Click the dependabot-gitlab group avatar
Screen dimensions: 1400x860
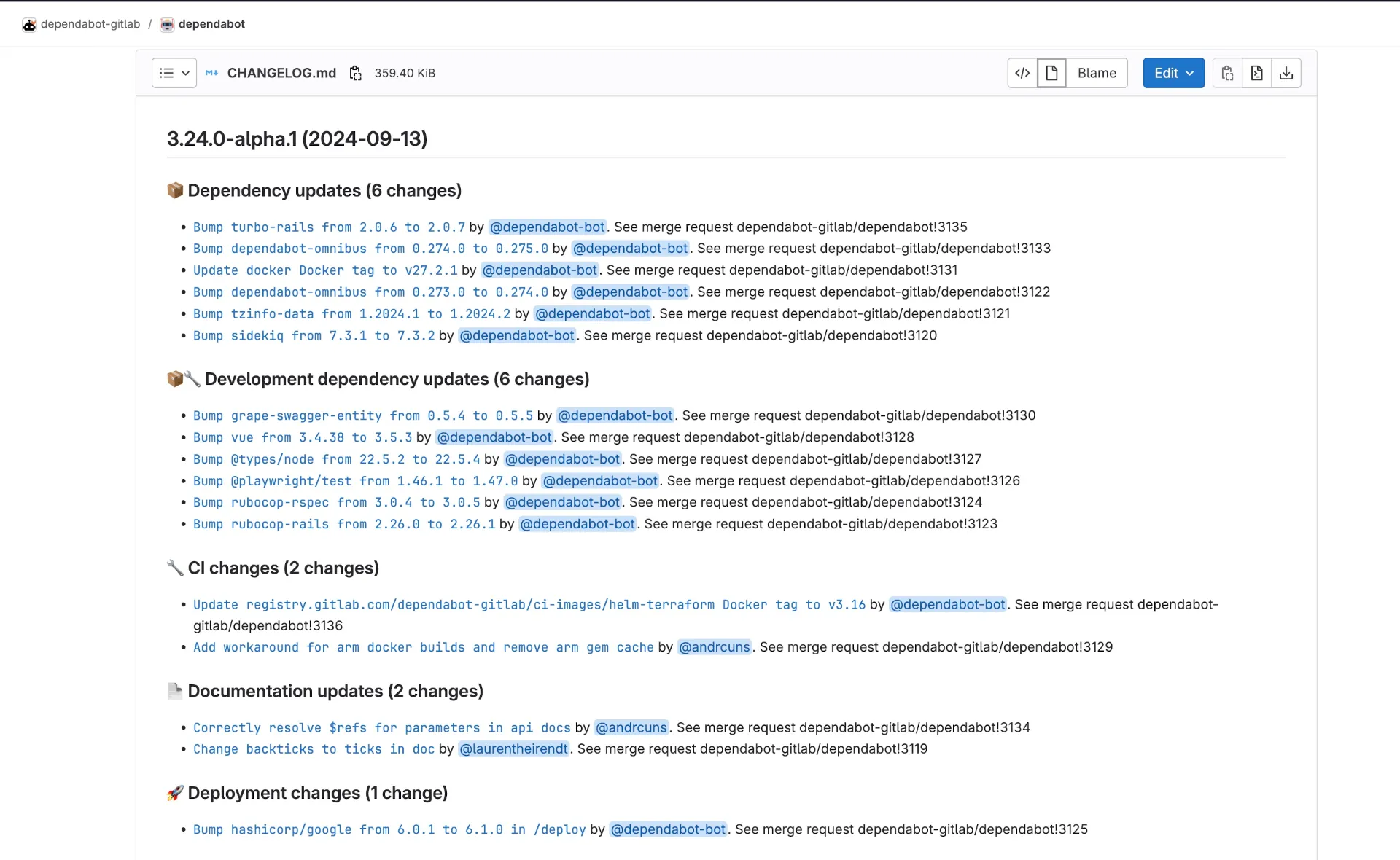click(x=29, y=25)
